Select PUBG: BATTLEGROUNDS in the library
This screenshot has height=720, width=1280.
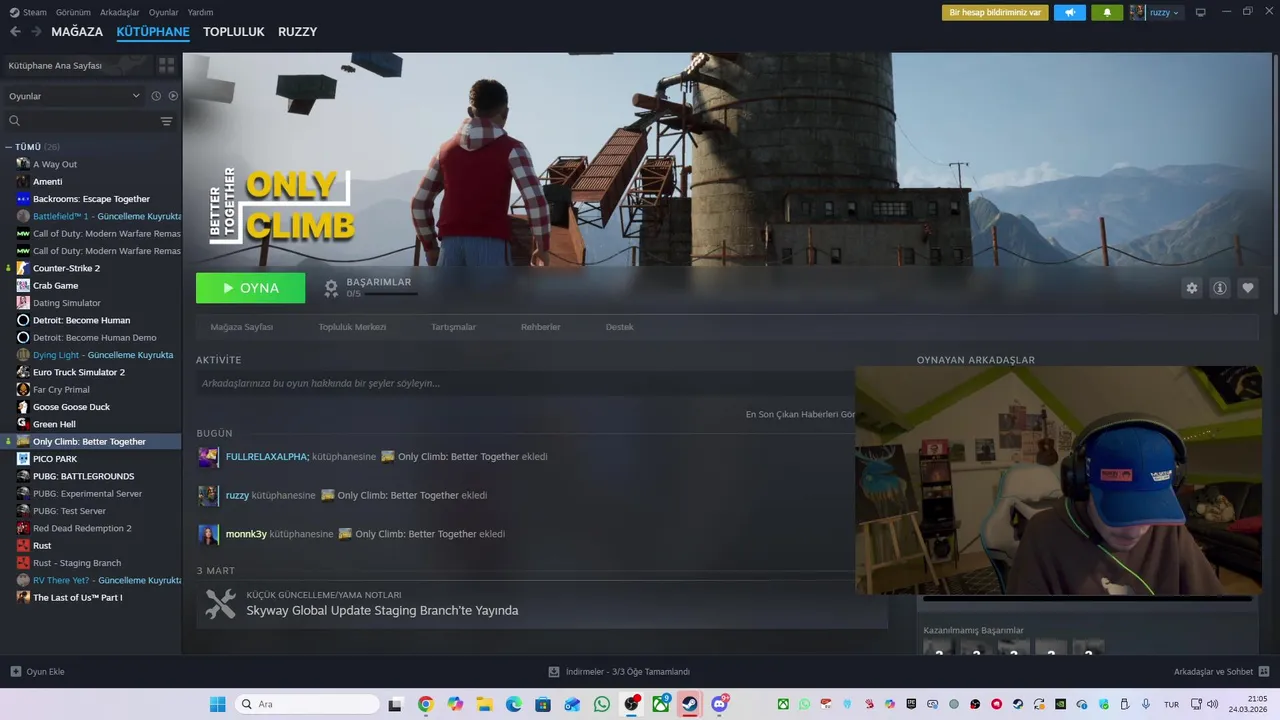[x=83, y=476]
